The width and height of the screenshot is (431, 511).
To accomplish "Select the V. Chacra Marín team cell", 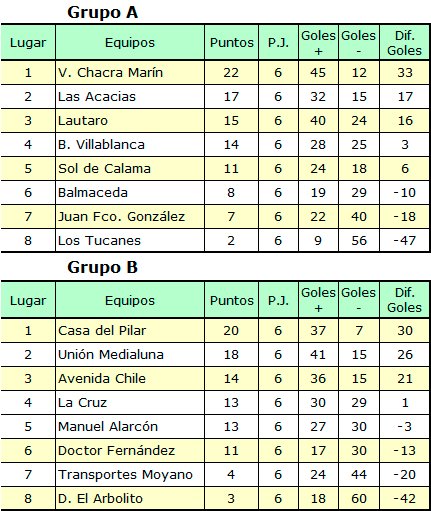I will (x=130, y=72).
